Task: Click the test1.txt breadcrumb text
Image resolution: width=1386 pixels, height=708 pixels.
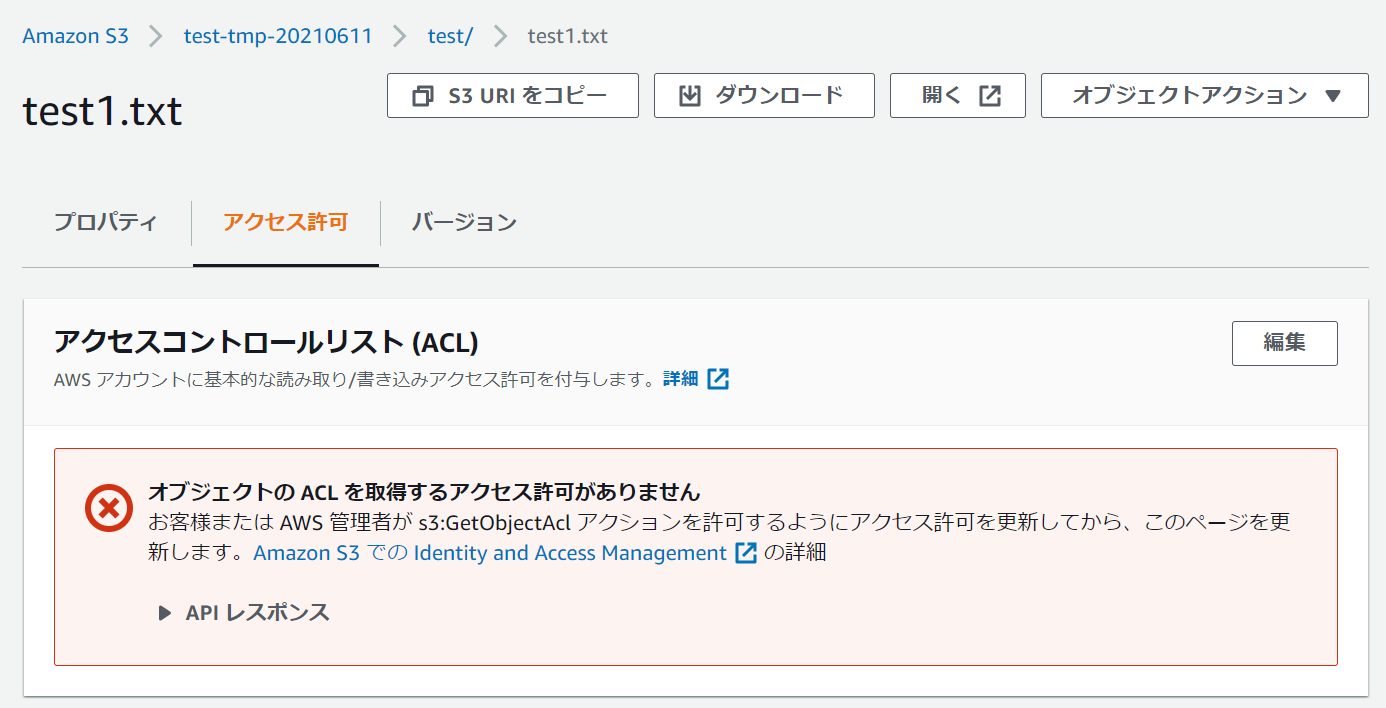Action: point(567,36)
